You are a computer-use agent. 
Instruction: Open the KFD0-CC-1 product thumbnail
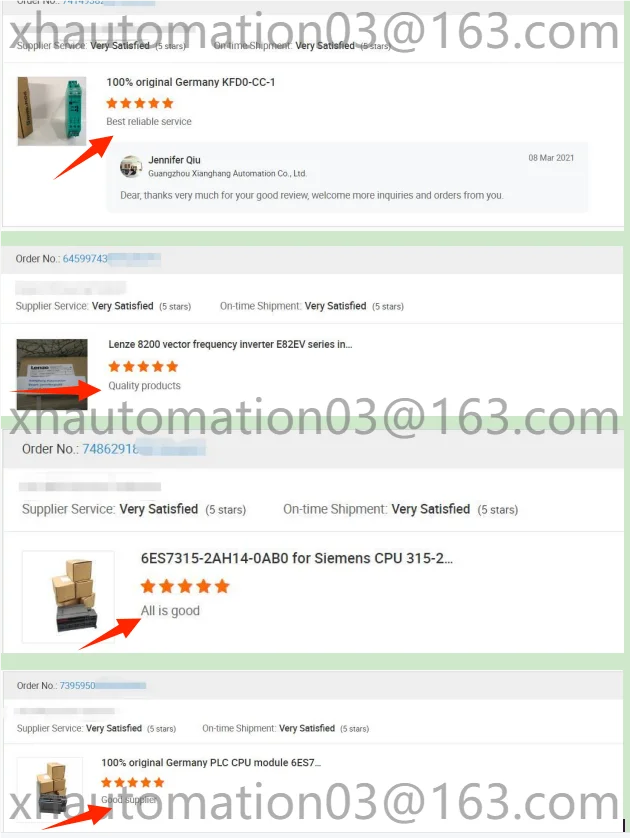pos(52,111)
